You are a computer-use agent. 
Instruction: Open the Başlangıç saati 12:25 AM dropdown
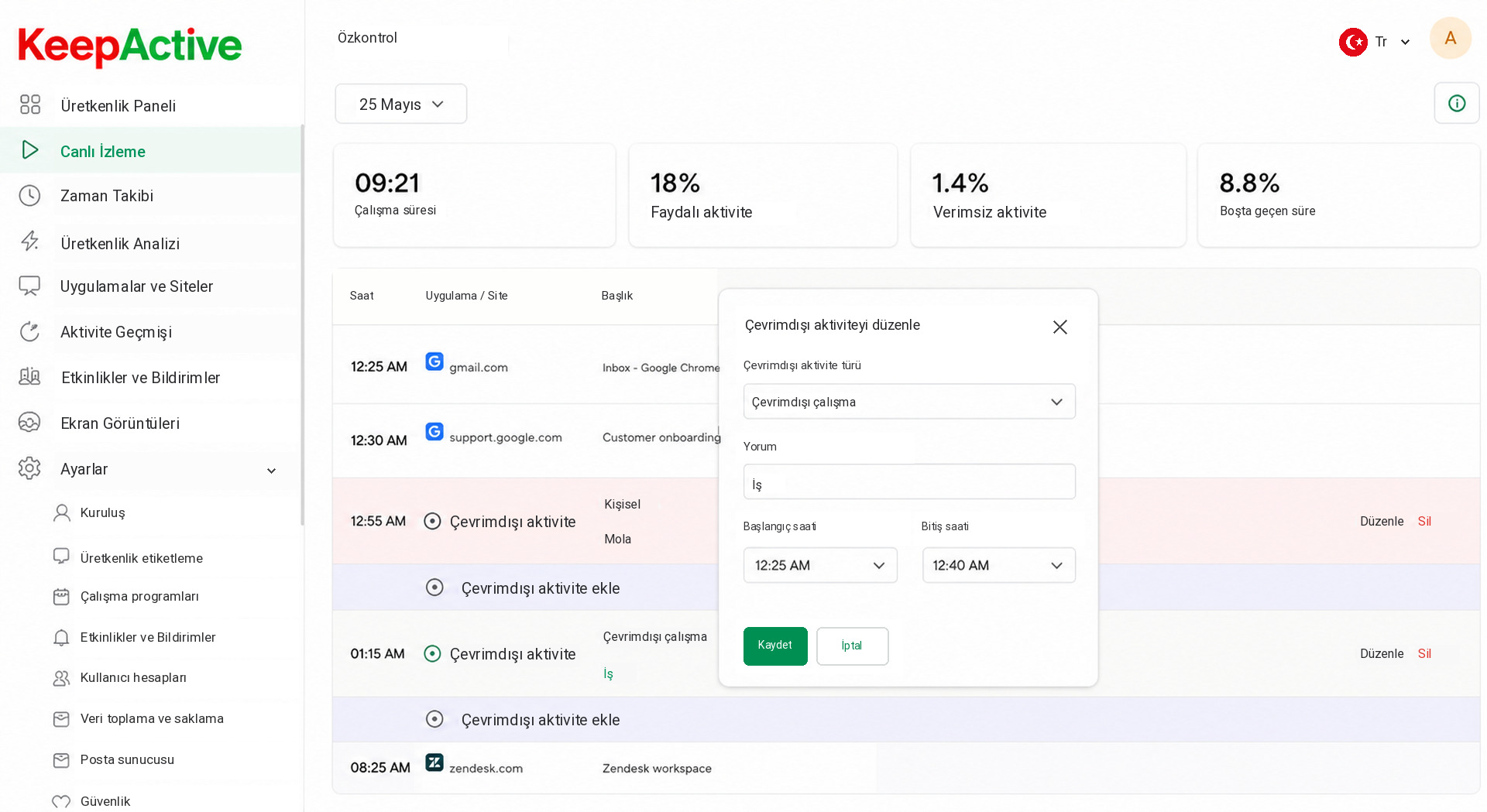820,565
